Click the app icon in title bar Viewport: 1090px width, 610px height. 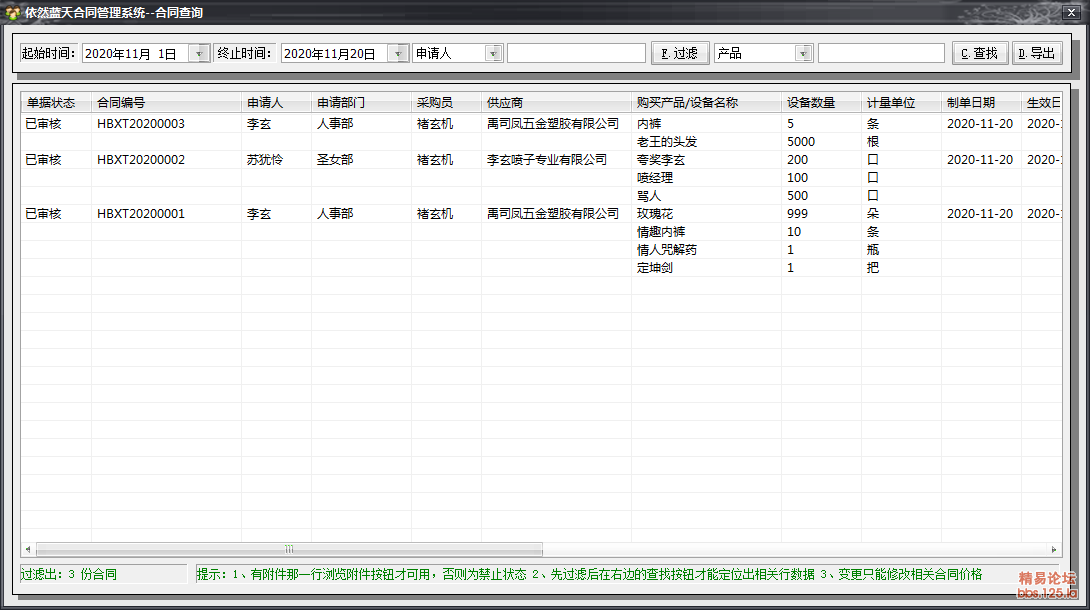point(13,13)
